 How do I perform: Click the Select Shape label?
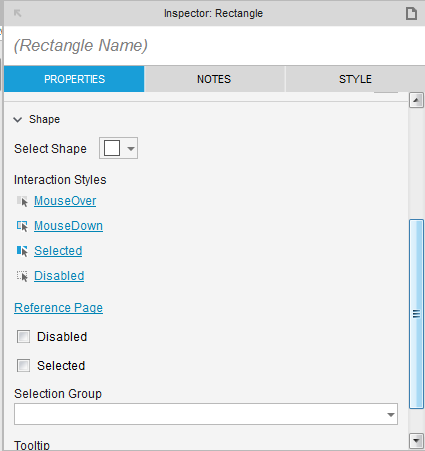[x=50, y=149]
